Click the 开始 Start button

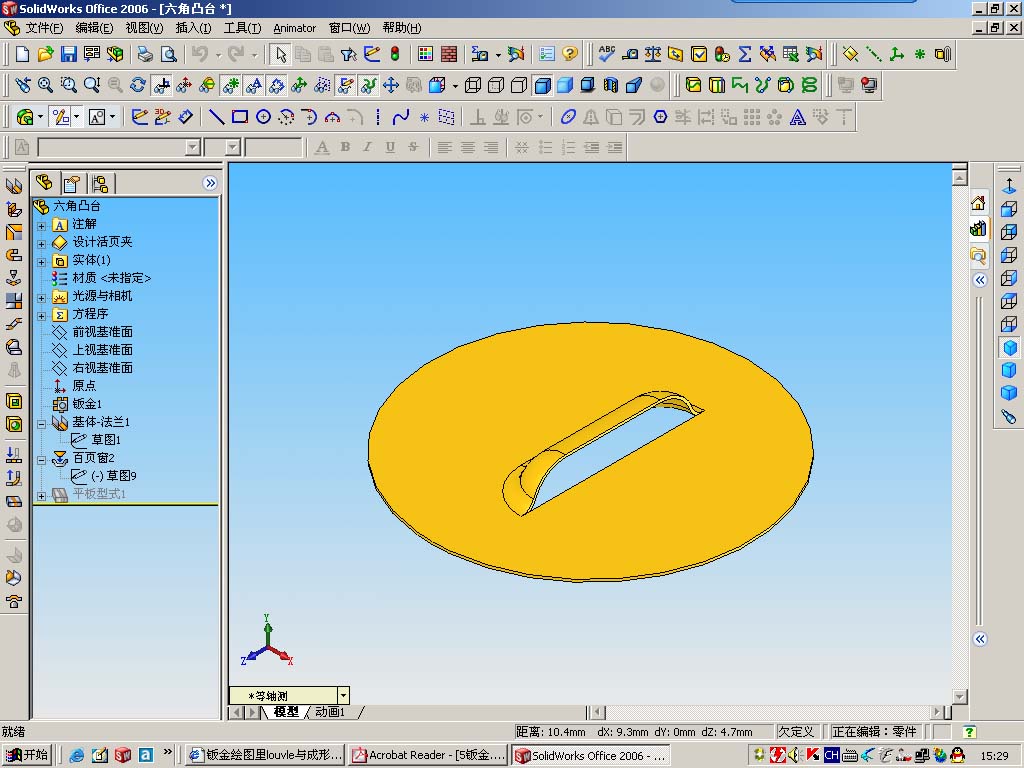pyautogui.click(x=27, y=755)
